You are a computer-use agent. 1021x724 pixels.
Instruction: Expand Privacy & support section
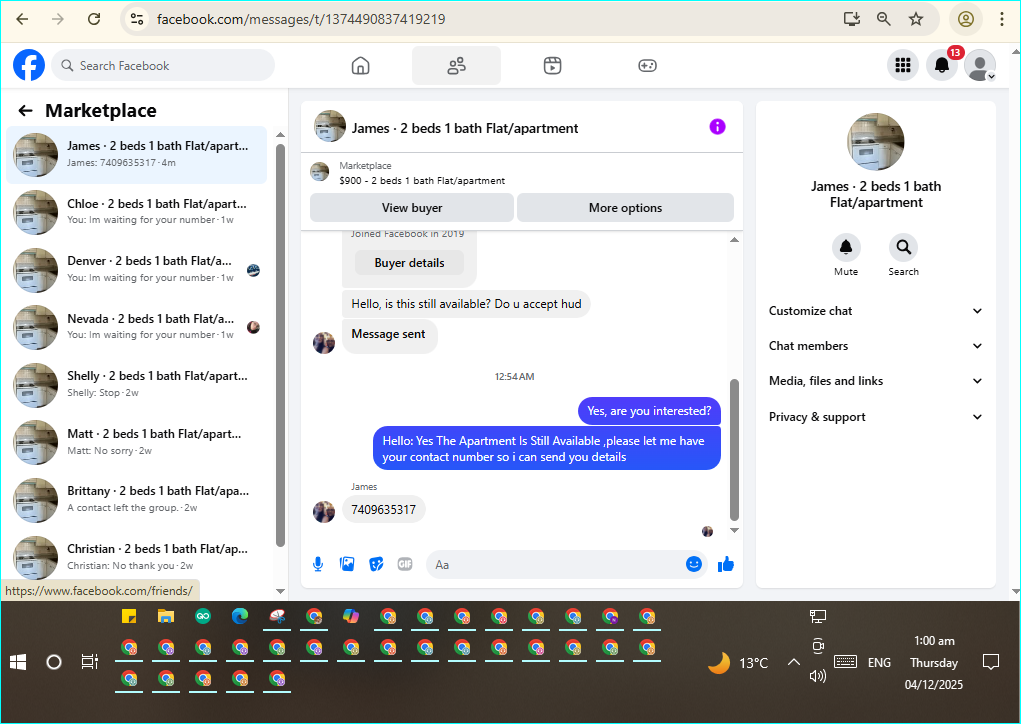click(x=876, y=417)
